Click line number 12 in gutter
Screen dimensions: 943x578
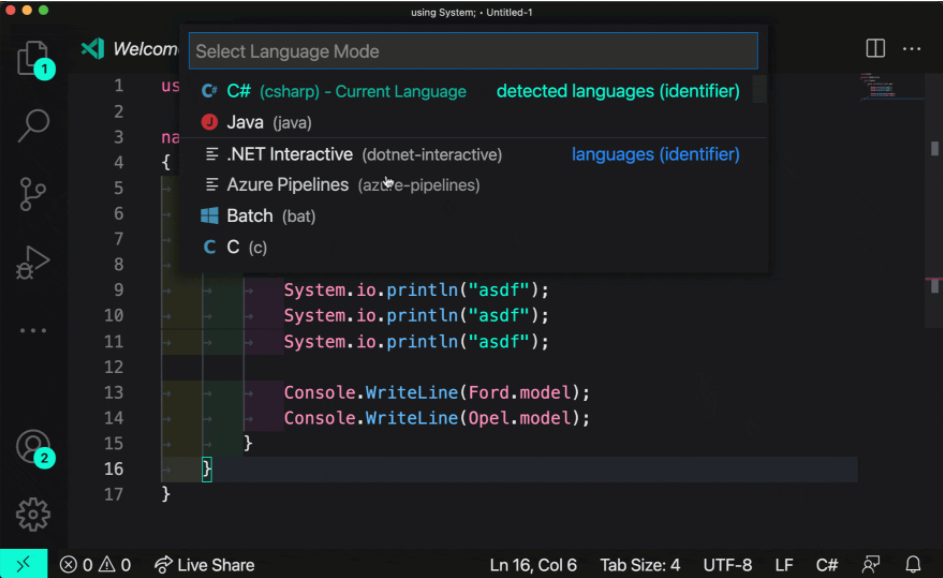114,367
